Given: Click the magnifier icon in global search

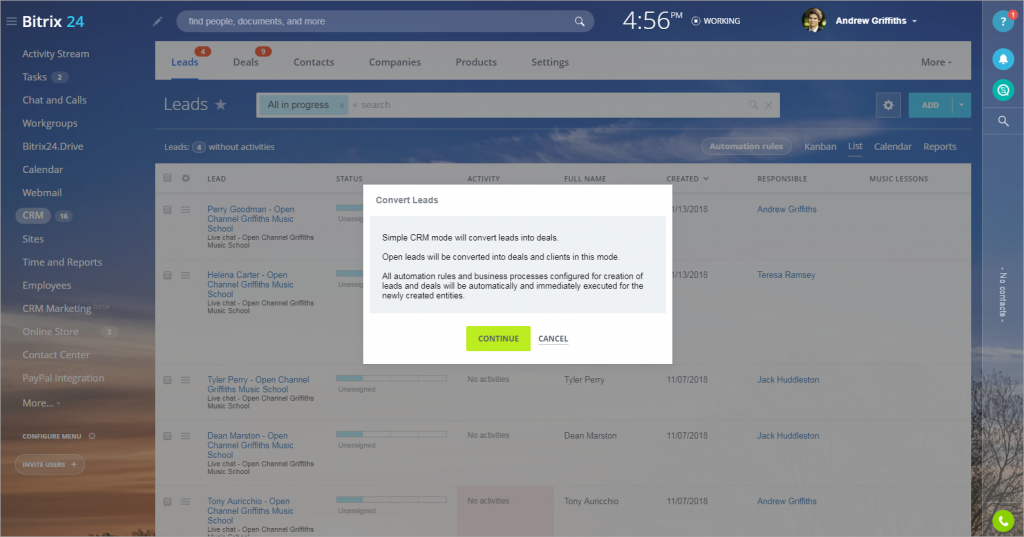Looking at the screenshot, I should point(579,22).
